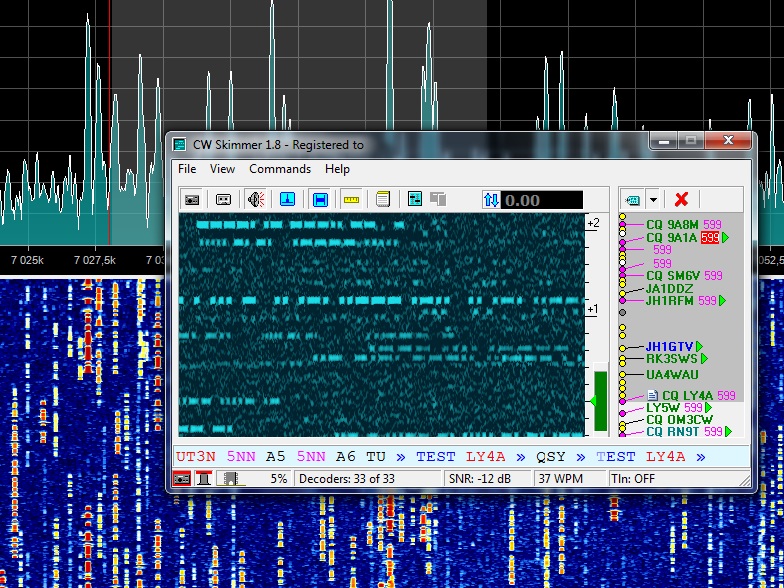Image resolution: width=784 pixels, height=588 pixels.
Task: Open the View menu
Action: (x=222, y=169)
